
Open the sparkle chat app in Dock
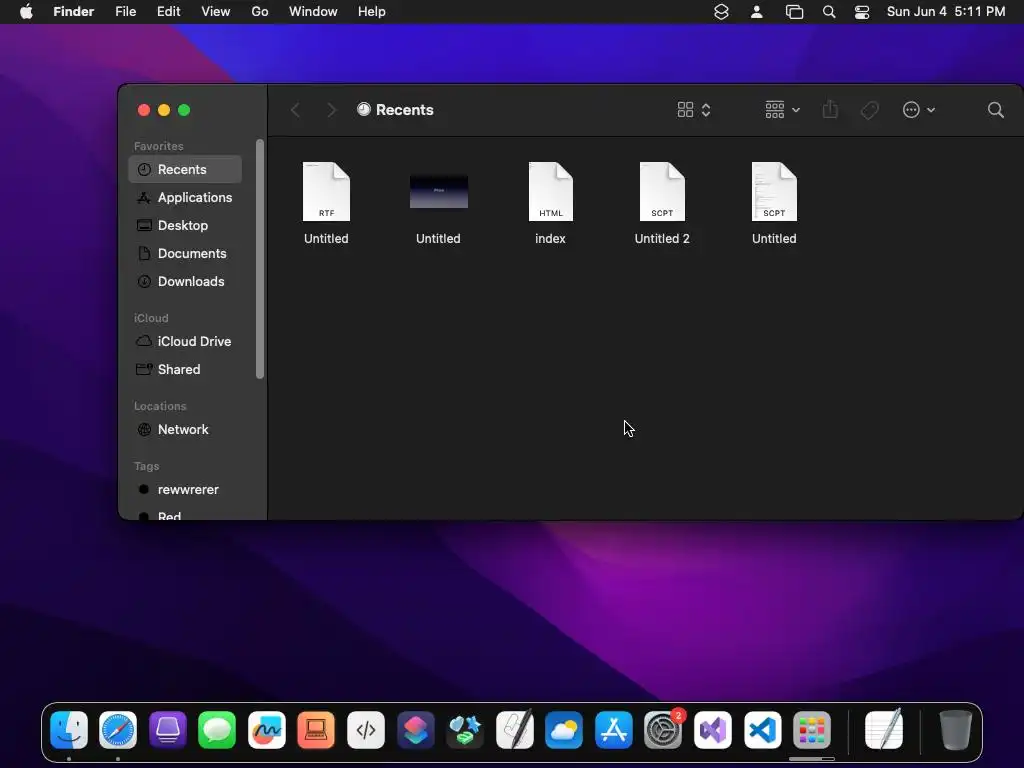pyautogui.click(x=465, y=730)
